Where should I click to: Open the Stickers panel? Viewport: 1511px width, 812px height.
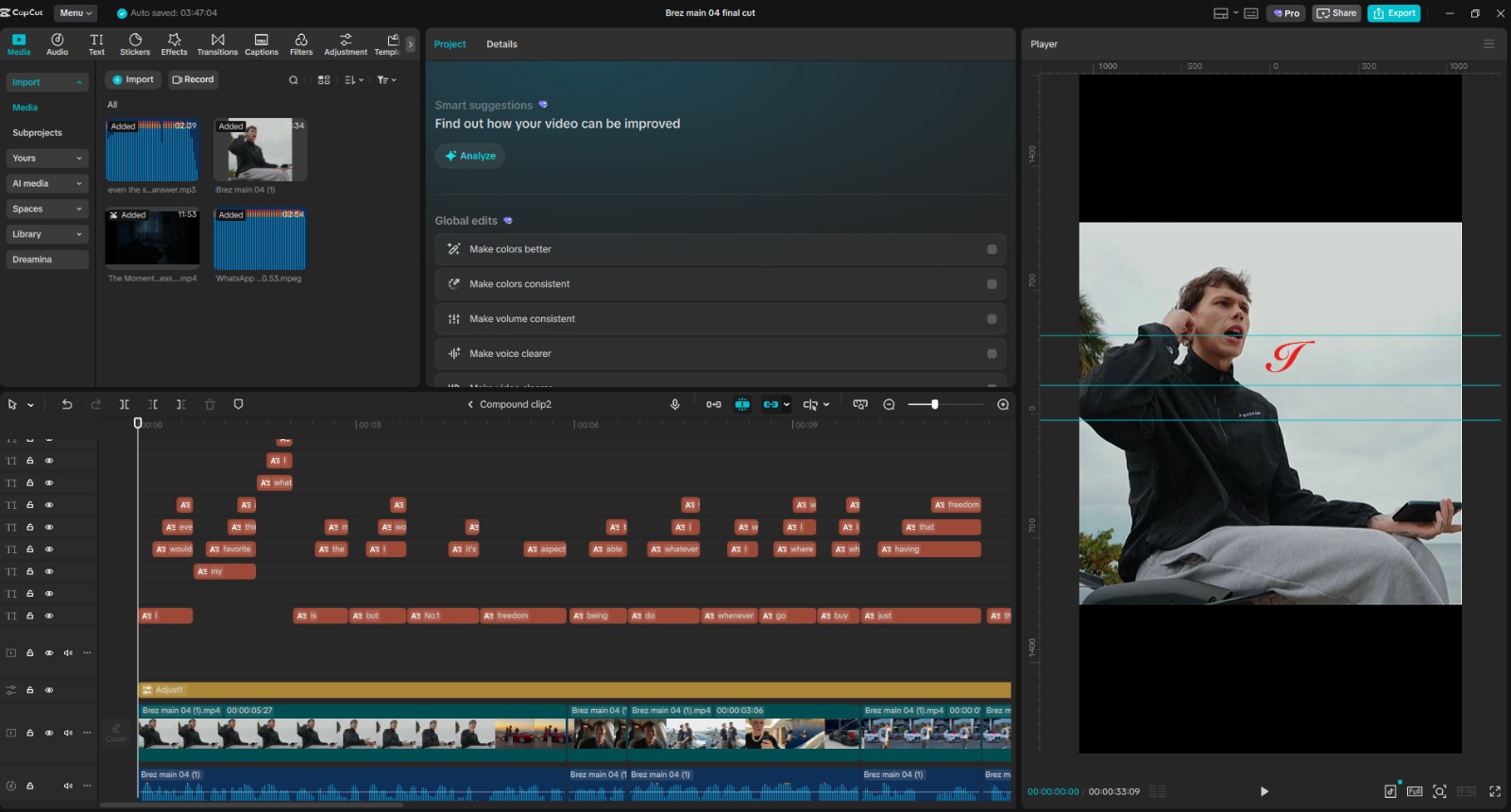[135, 44]
